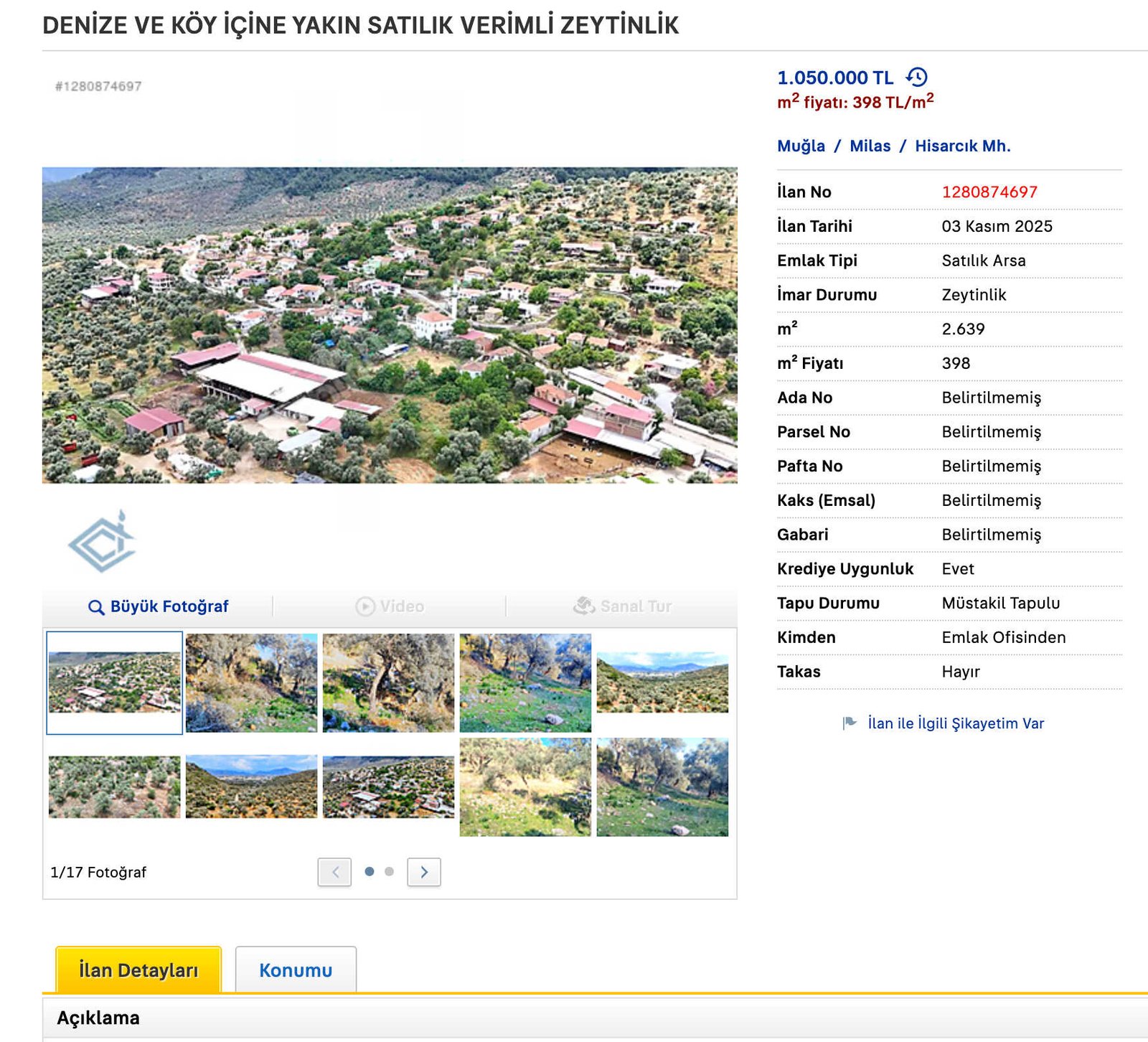Open the price history clock icon
This screenshot has height=1042, width=1148.
916,77
